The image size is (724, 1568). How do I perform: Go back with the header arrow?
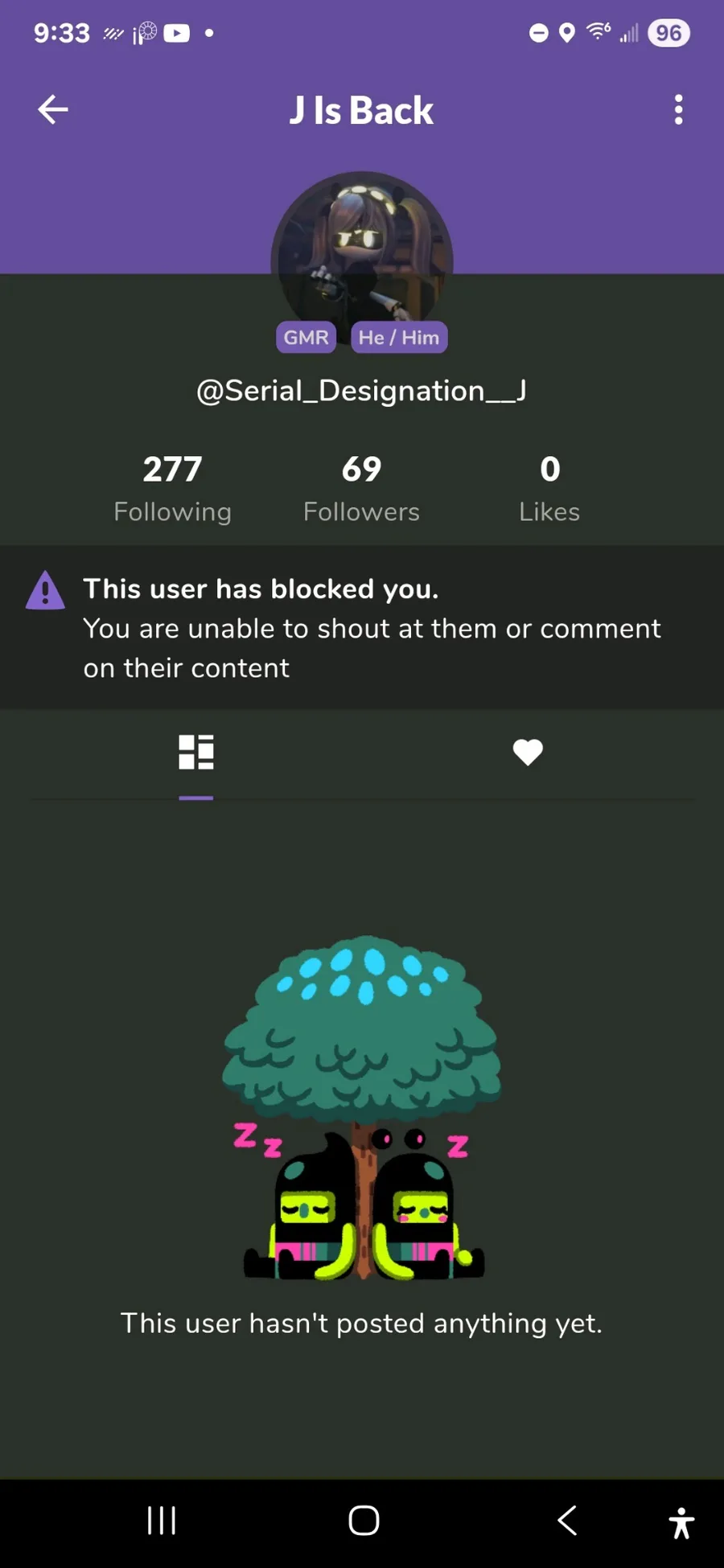(x=53, y=109)
